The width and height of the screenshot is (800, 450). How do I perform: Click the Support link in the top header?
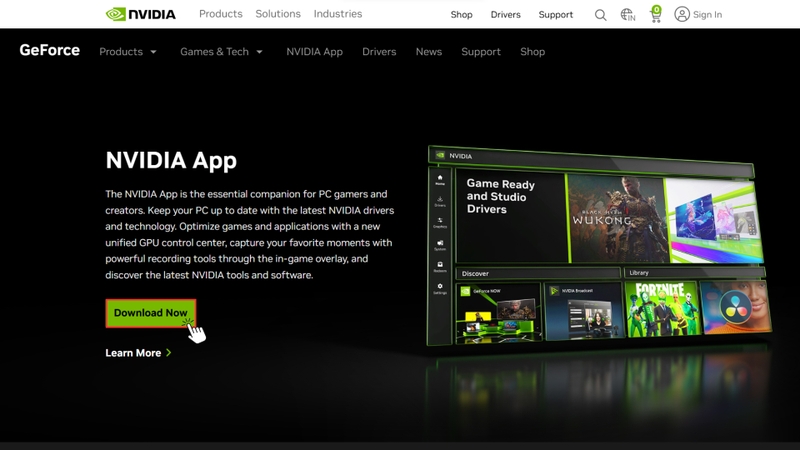click(x=556, y=15)
